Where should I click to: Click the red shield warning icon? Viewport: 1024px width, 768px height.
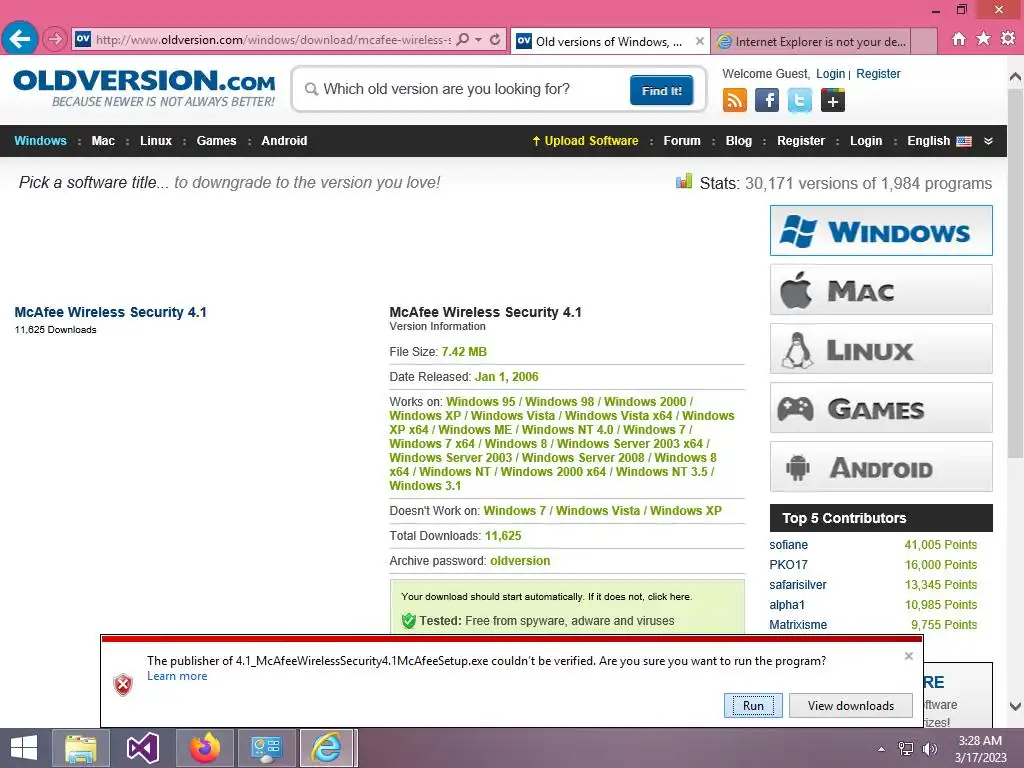pyautogui.click(x=123, y=684)
